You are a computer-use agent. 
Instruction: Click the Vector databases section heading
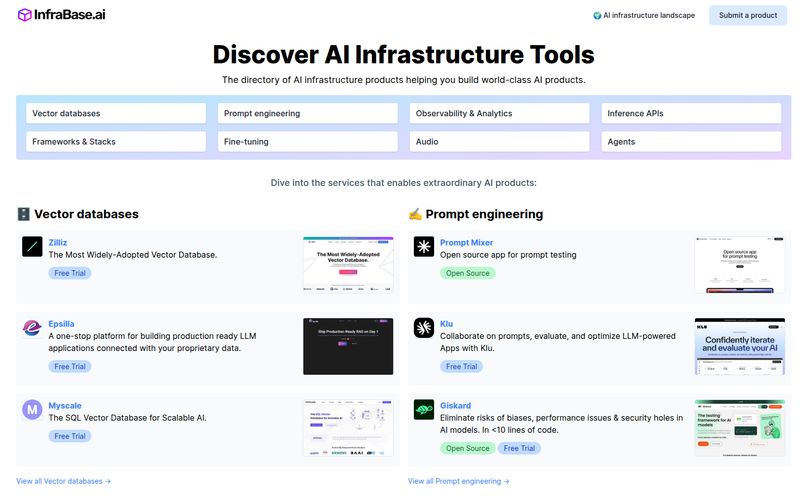pos(86,214)
